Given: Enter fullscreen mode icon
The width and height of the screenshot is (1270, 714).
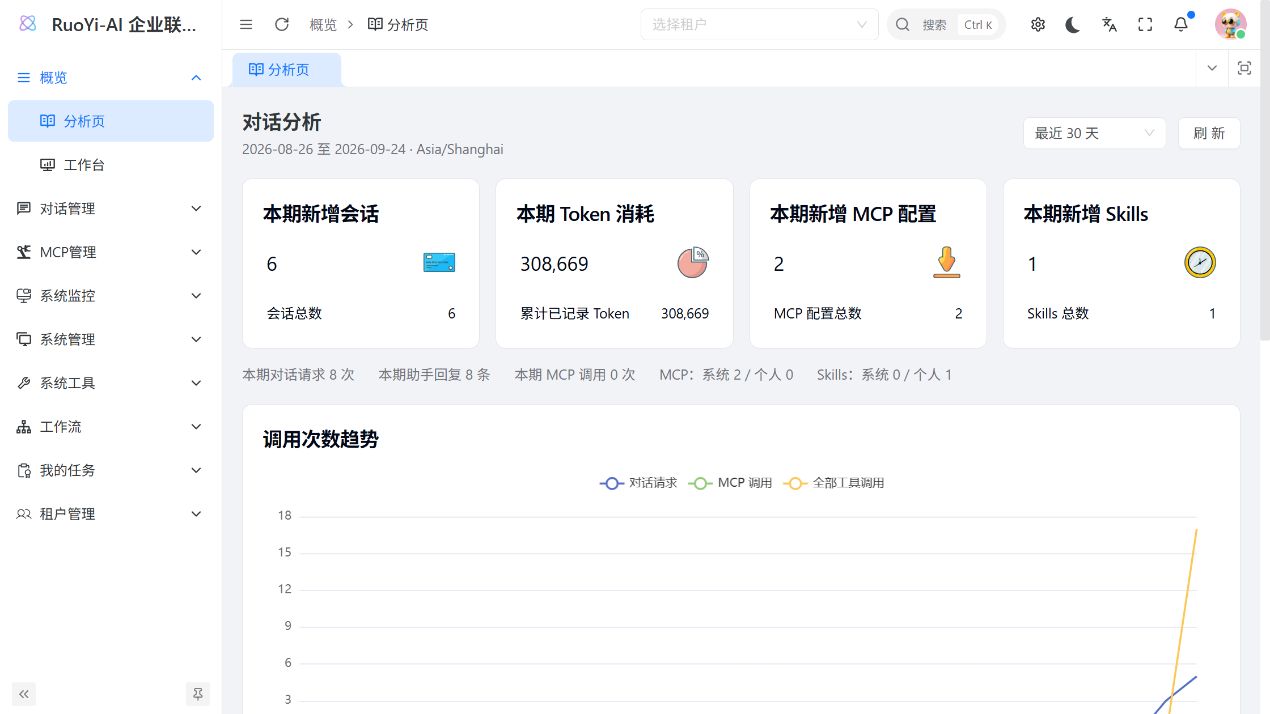Looking at the screenshot, I should pyautogui.click(x=1145, y=25).
